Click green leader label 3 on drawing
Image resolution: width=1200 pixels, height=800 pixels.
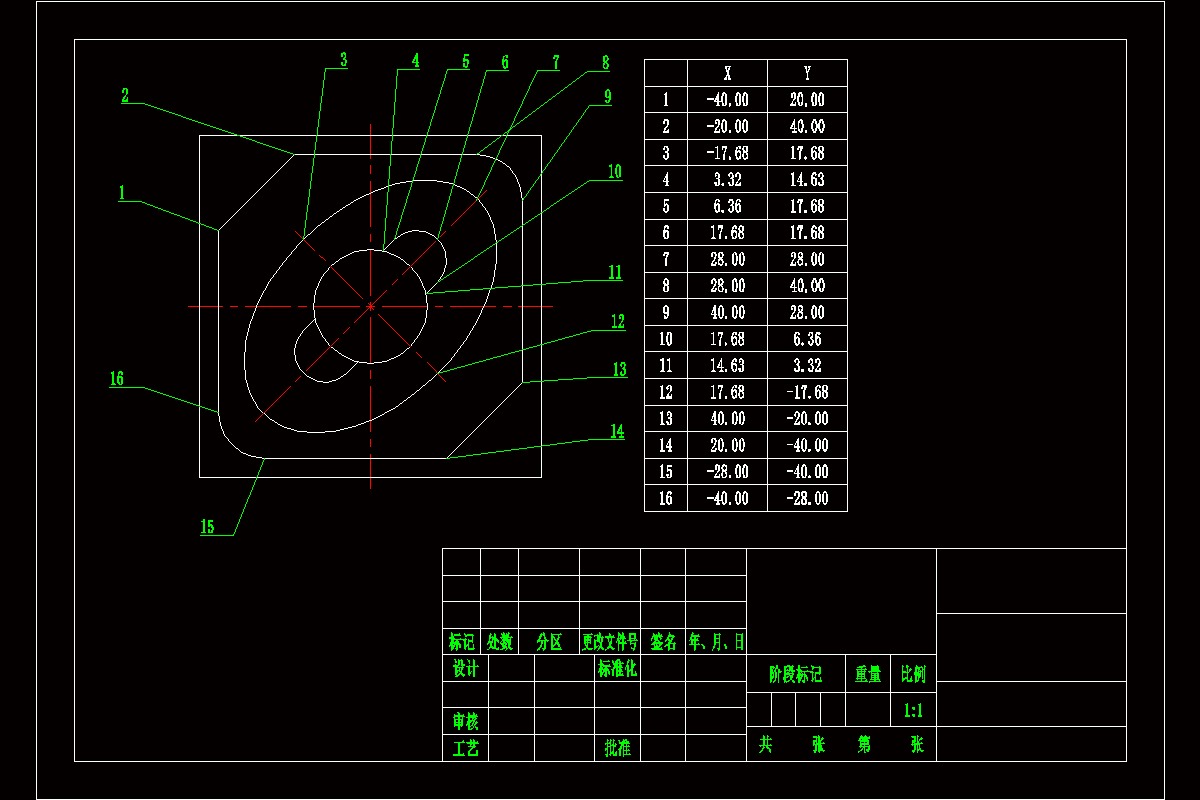[343, 60]
